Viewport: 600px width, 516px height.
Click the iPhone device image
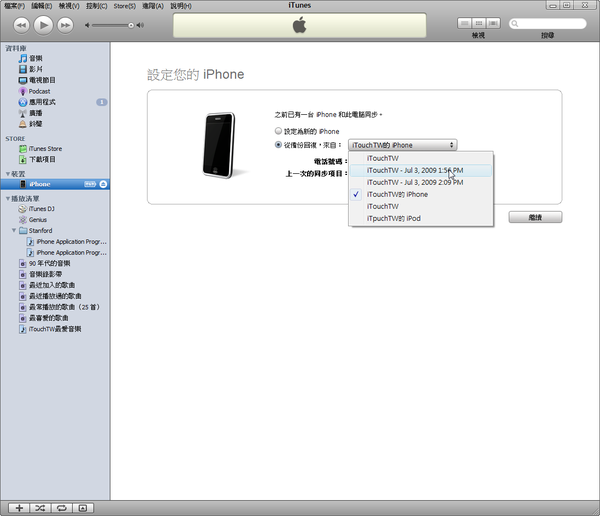[x=219, y=145]
